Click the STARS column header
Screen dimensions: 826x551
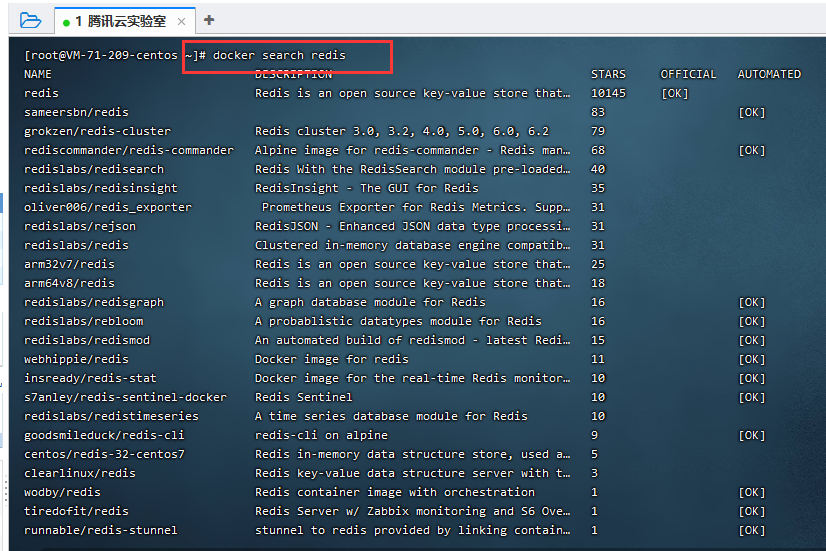(x=608, y=74)
